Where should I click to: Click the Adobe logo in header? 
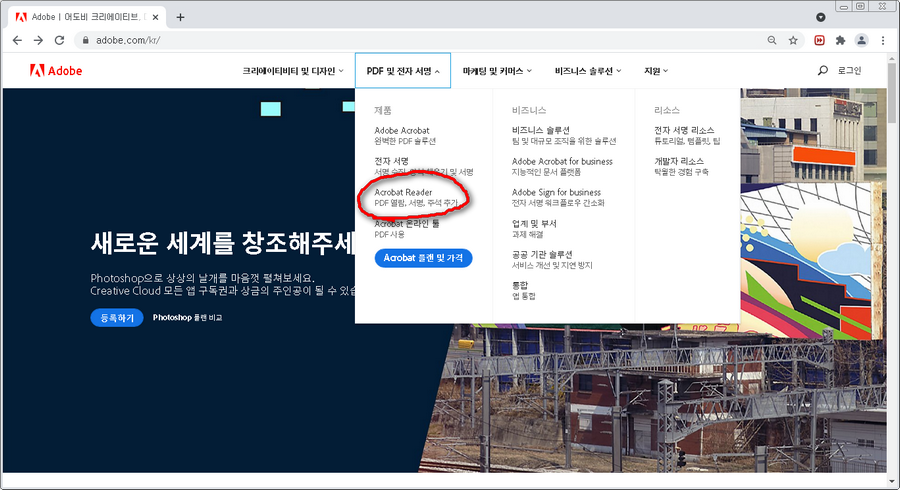pos(56,71)
